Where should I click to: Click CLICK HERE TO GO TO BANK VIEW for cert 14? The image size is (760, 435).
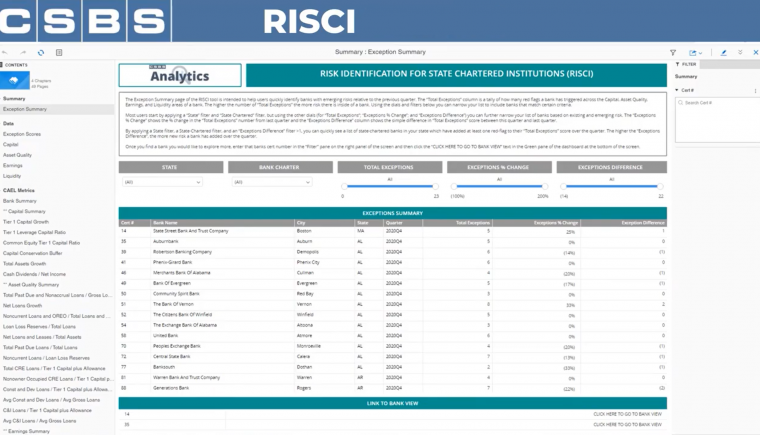pyautogui.click(x=627, y=414)
